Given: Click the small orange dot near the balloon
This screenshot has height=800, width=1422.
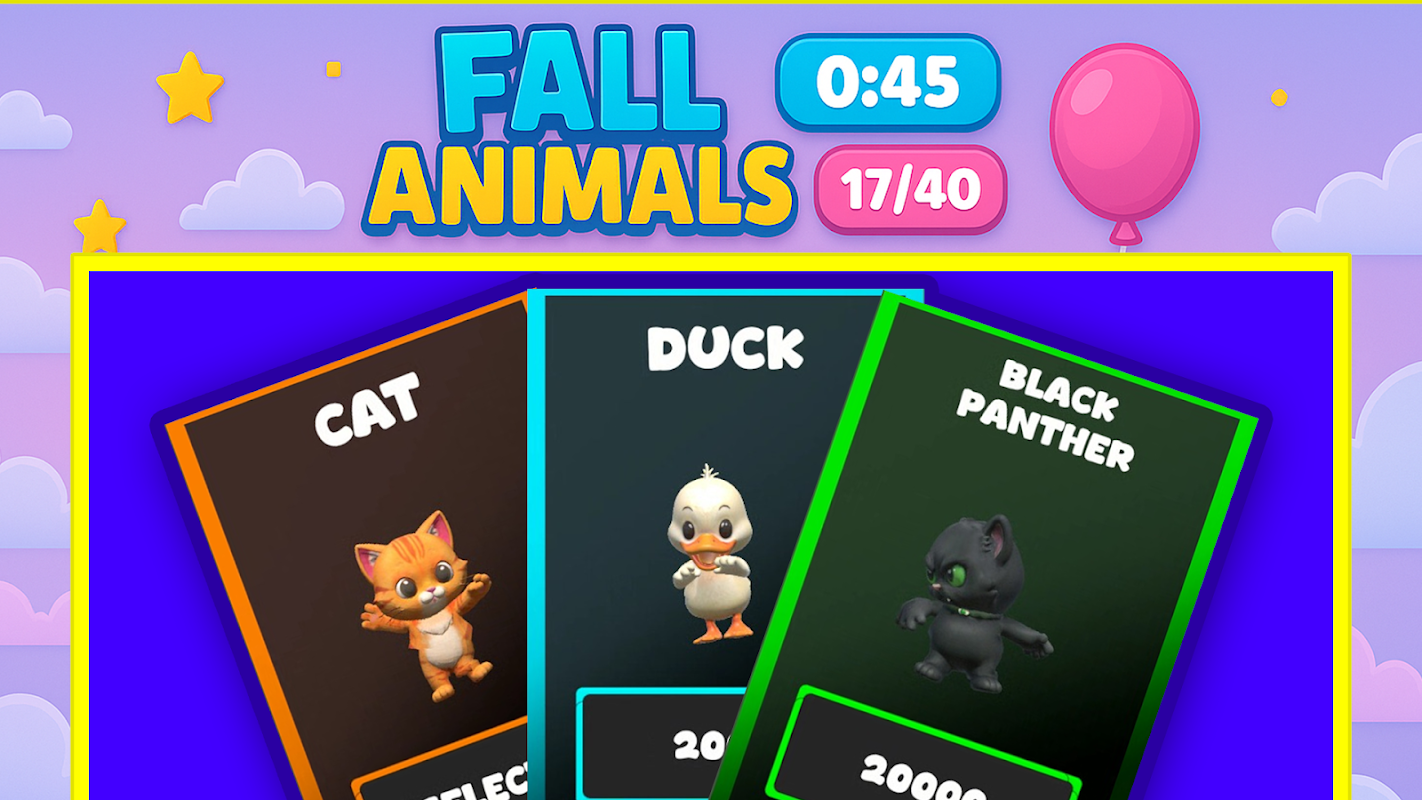Looking at the screenshot, I should coord(1279,97).
